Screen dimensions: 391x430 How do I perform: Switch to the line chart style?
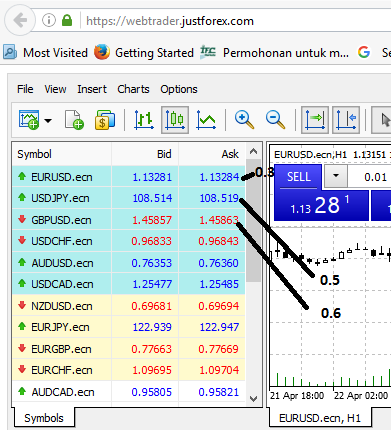click(206, 120)
